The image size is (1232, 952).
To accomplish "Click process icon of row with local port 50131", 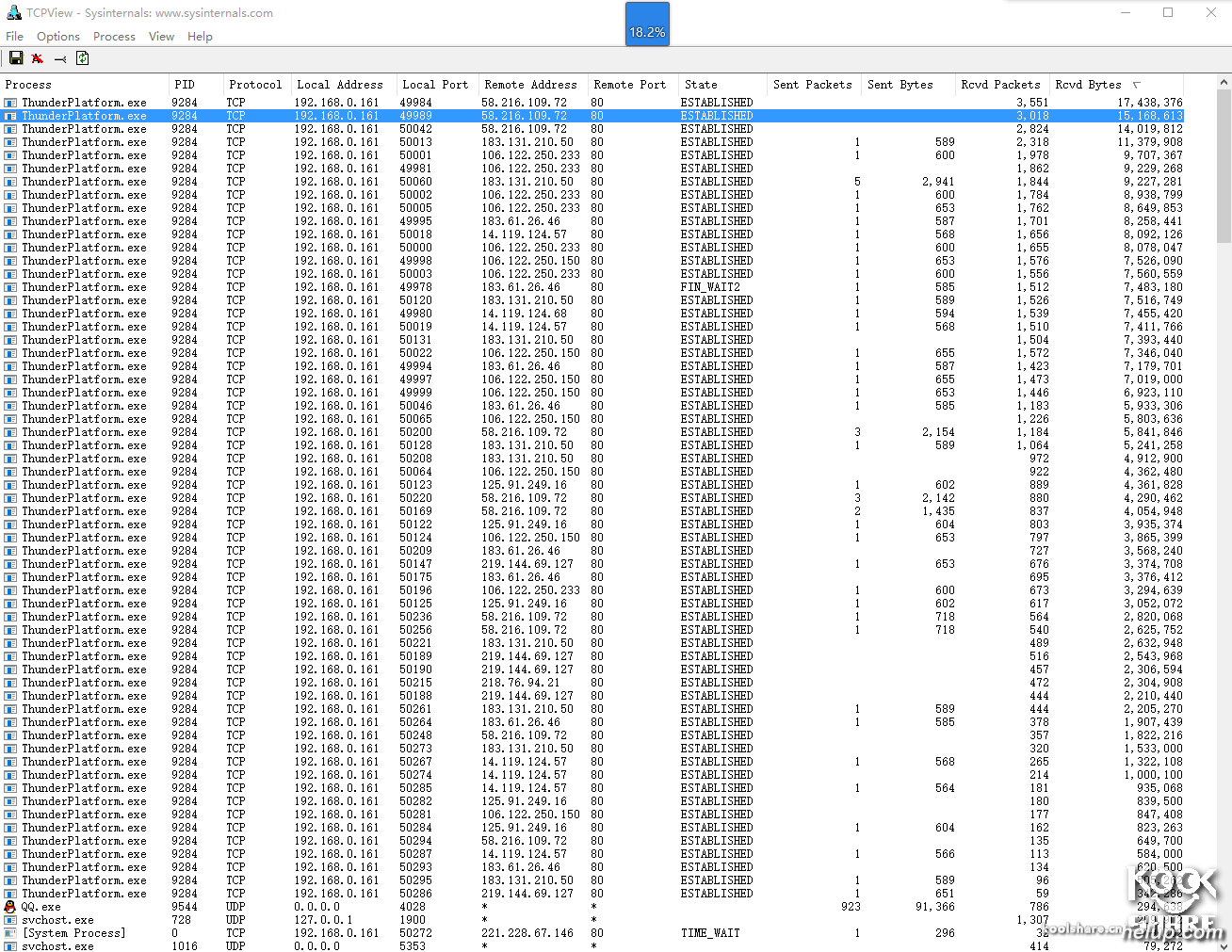I will tap(10, 340).
